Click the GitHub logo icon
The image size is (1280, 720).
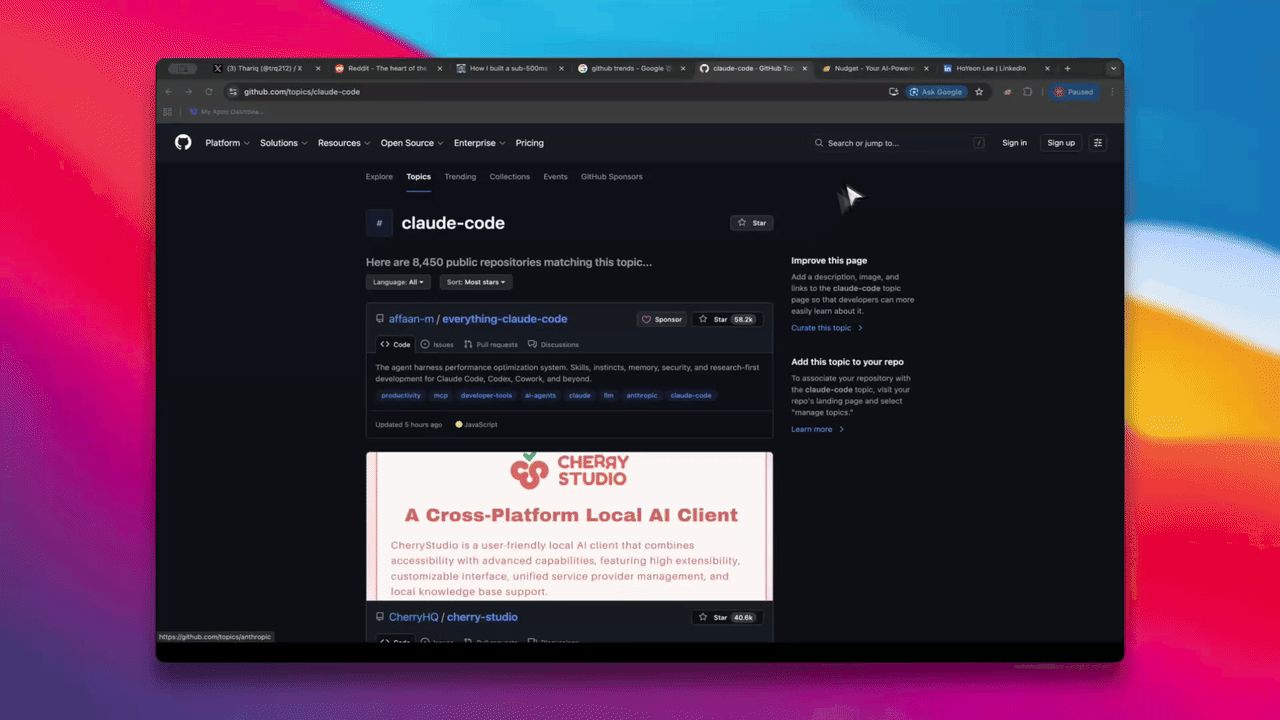coord(183,143)
